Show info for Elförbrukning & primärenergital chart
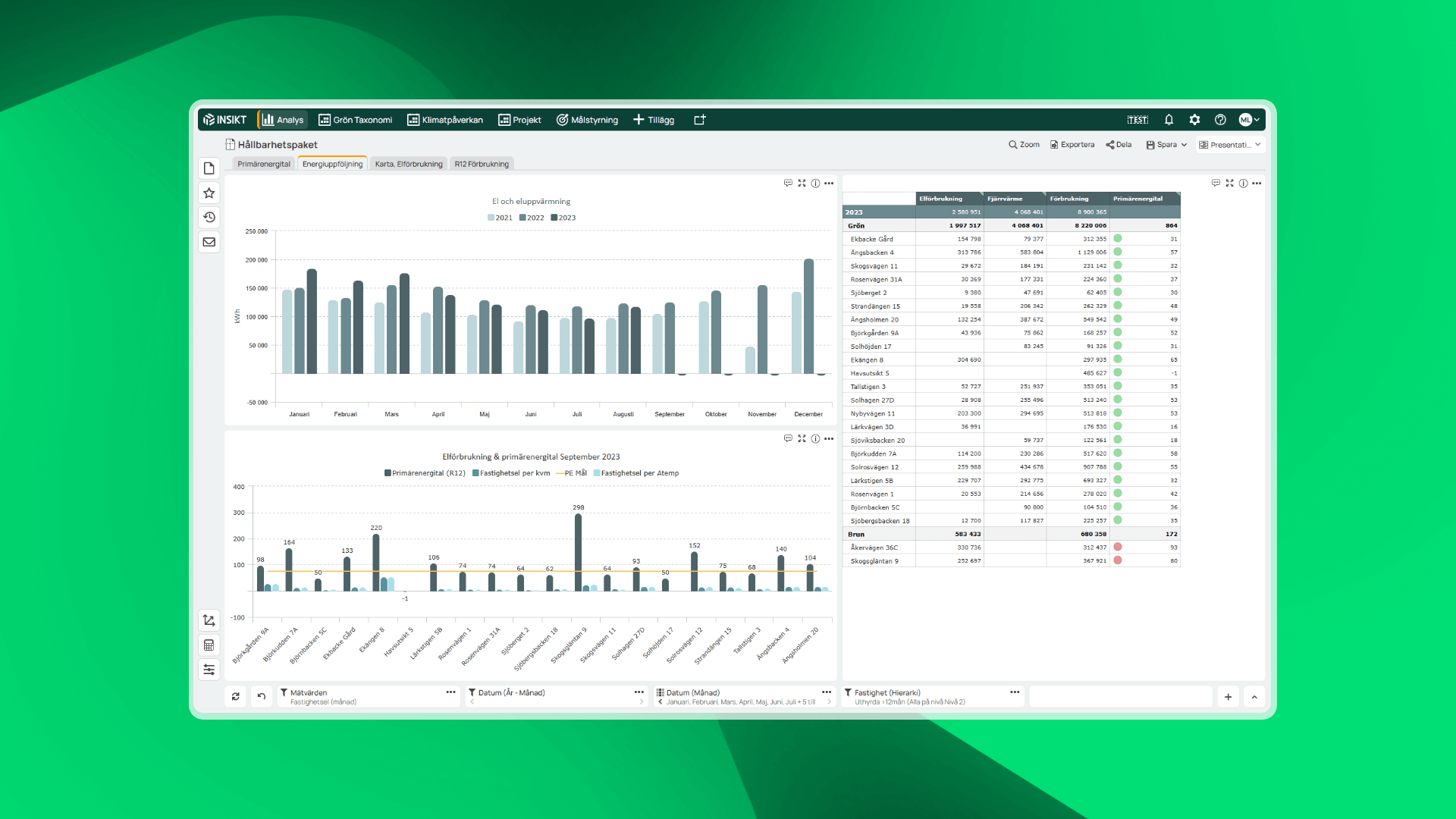 click(x=815, y=438)
